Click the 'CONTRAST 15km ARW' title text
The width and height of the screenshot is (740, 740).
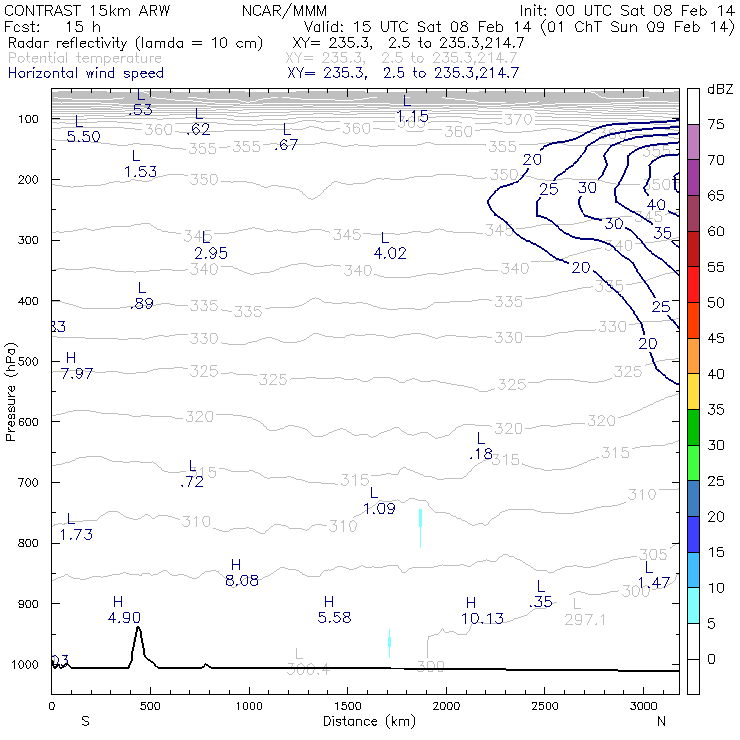point(87,10)
